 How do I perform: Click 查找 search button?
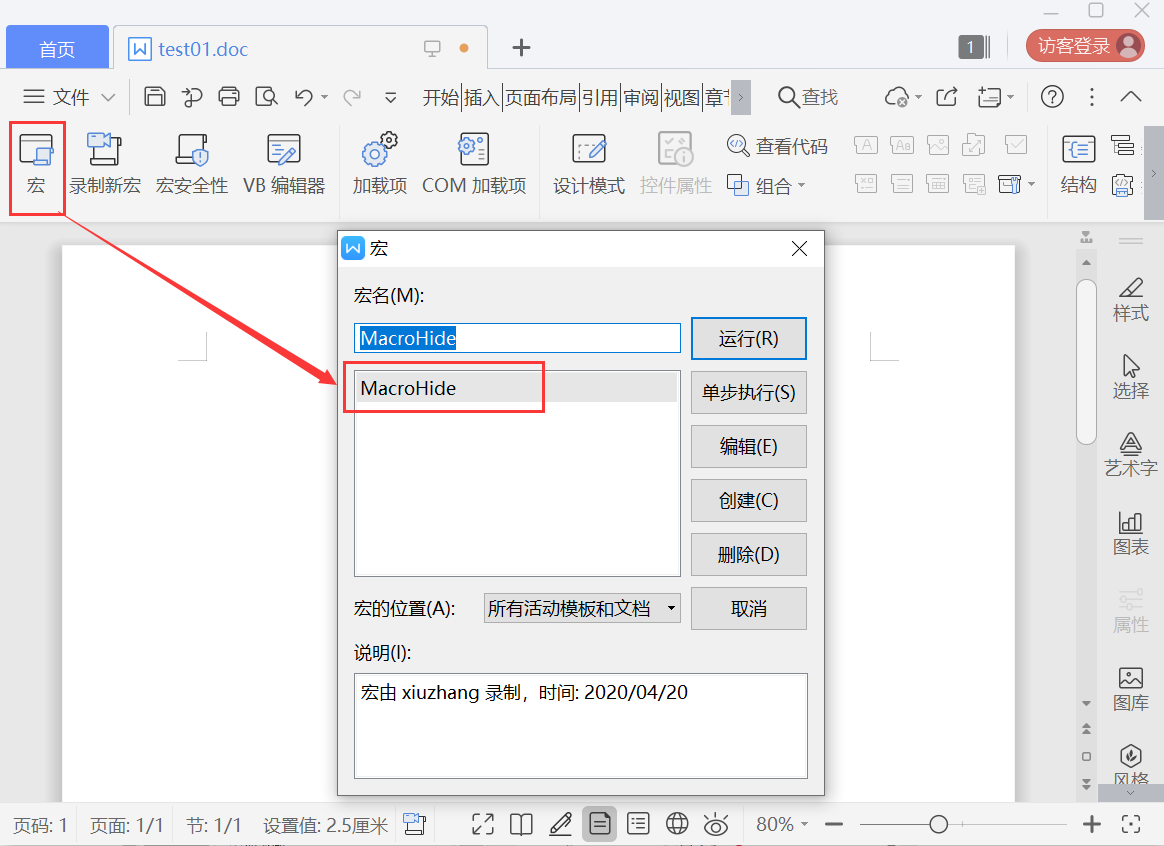808,97
